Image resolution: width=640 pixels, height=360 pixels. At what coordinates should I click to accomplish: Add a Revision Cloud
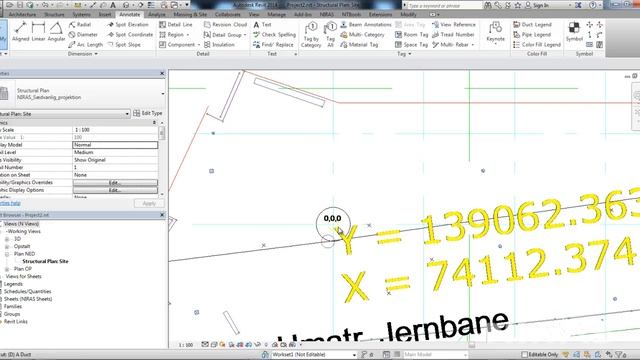tap(225, 24)
